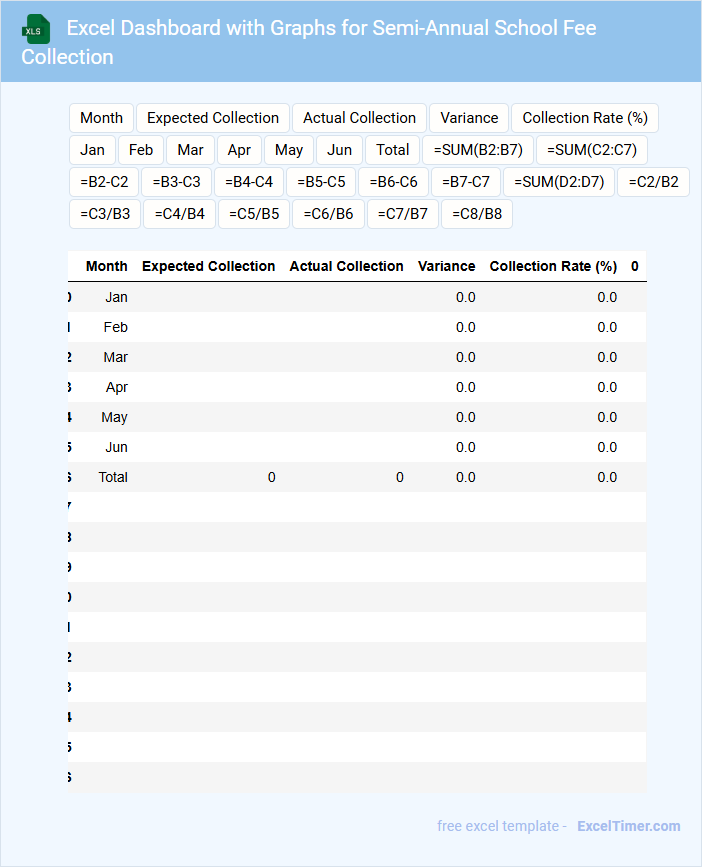Click the 'May' tag chip
Image resolution: width=702 pixels, height=867 pixels.
289,150
